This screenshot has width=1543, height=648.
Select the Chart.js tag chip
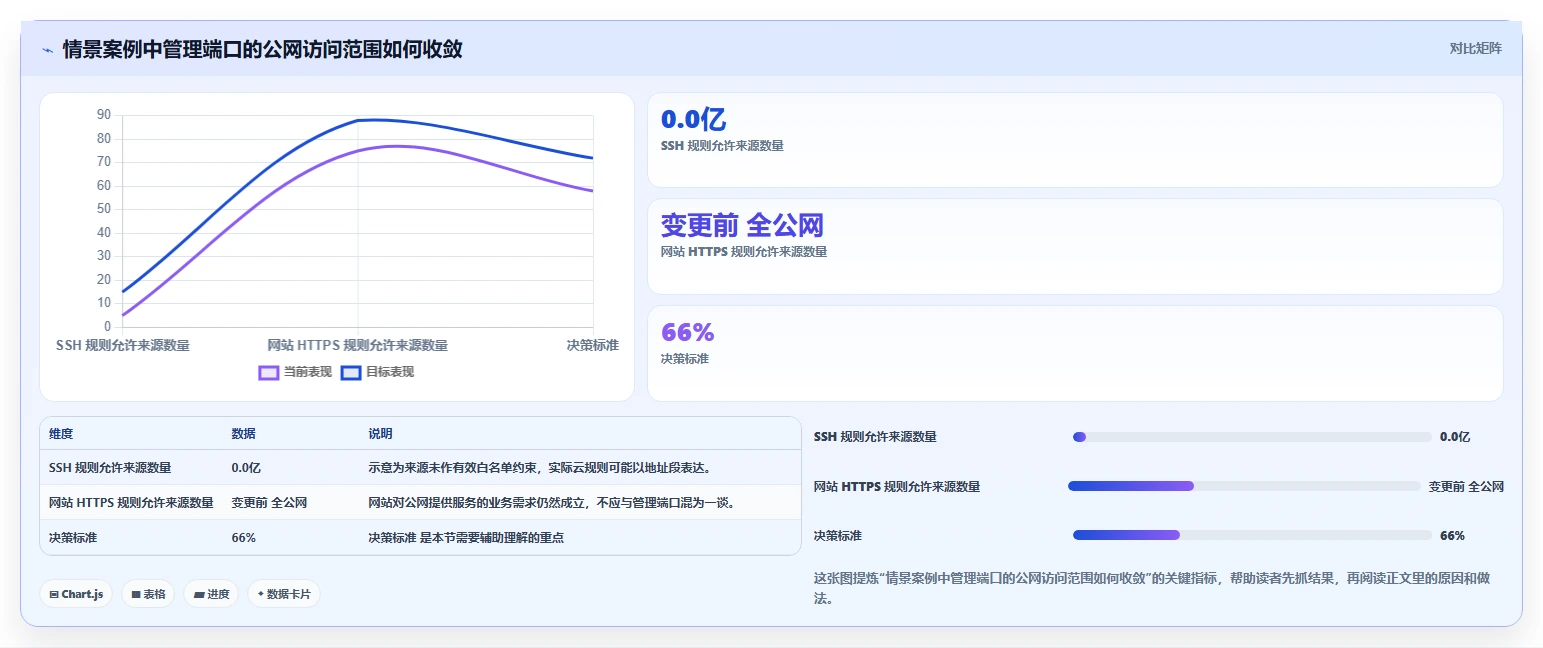76,594
